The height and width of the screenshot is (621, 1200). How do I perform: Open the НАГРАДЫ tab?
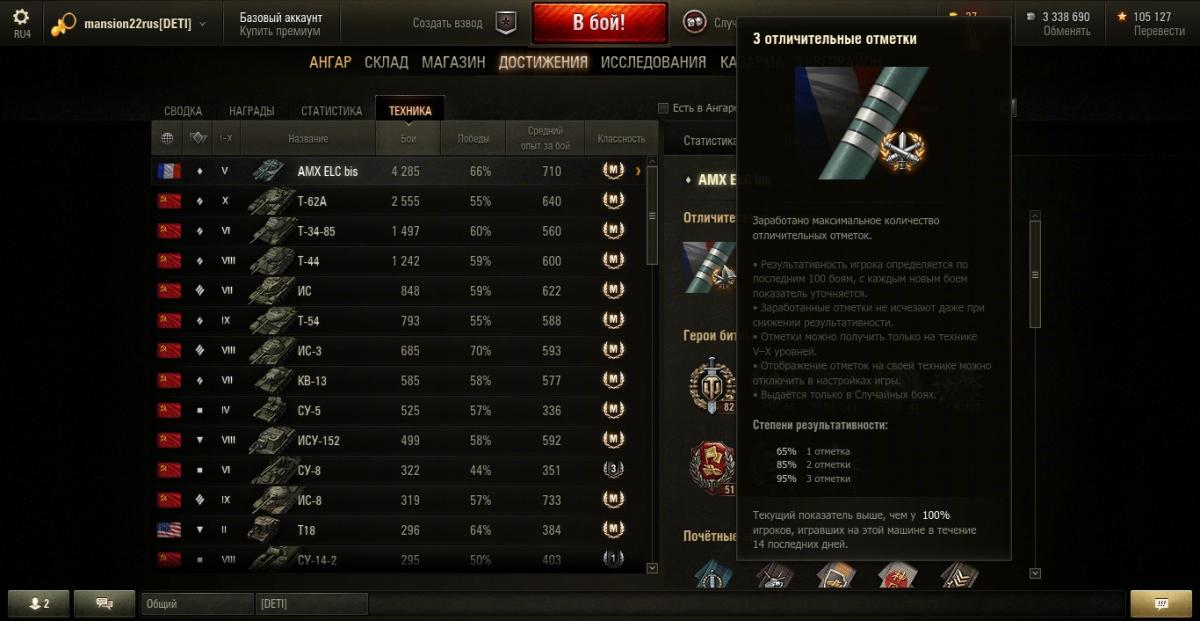(251, 111)
